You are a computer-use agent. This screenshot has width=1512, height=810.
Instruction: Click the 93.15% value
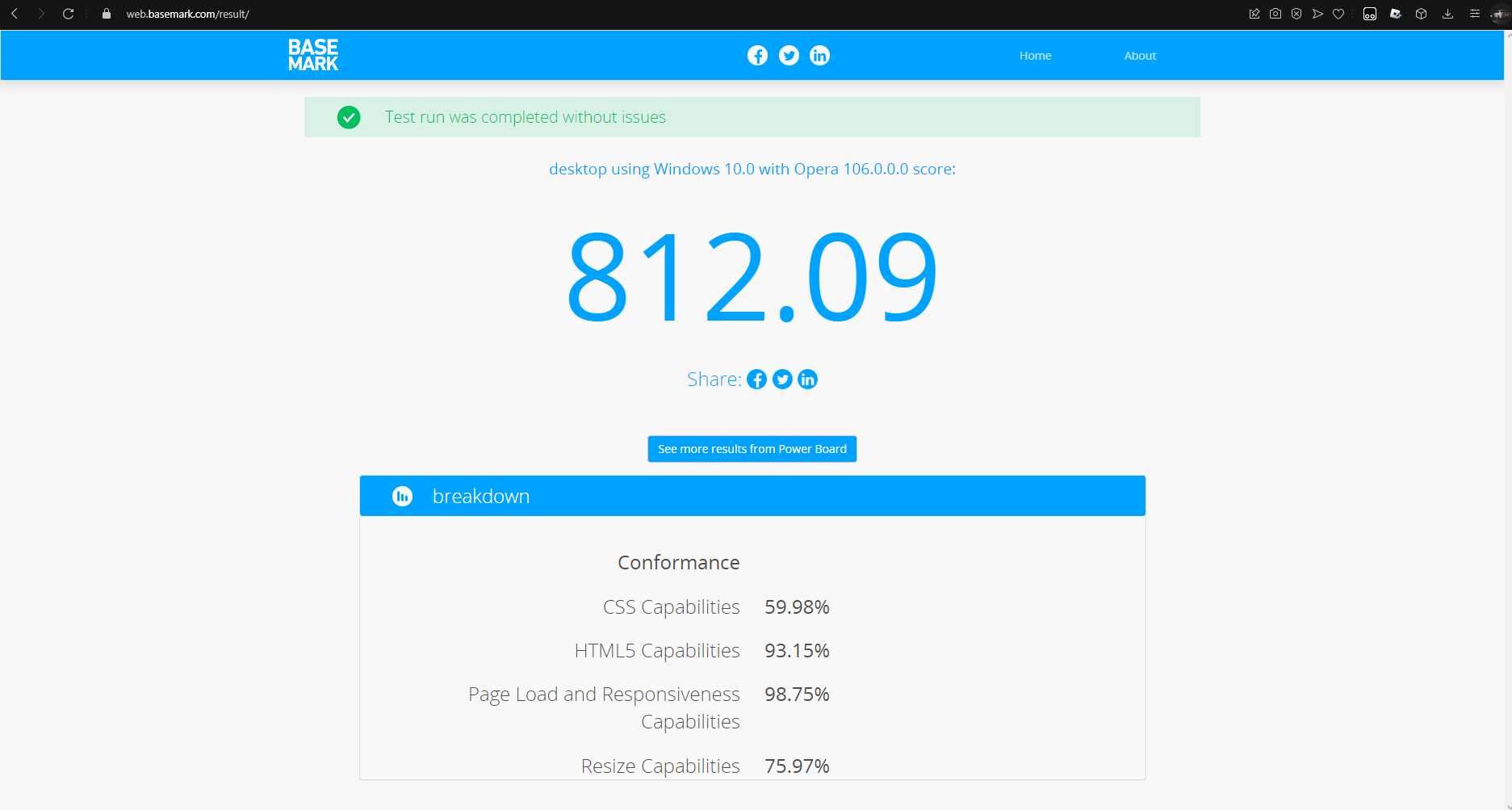(798, 651)
